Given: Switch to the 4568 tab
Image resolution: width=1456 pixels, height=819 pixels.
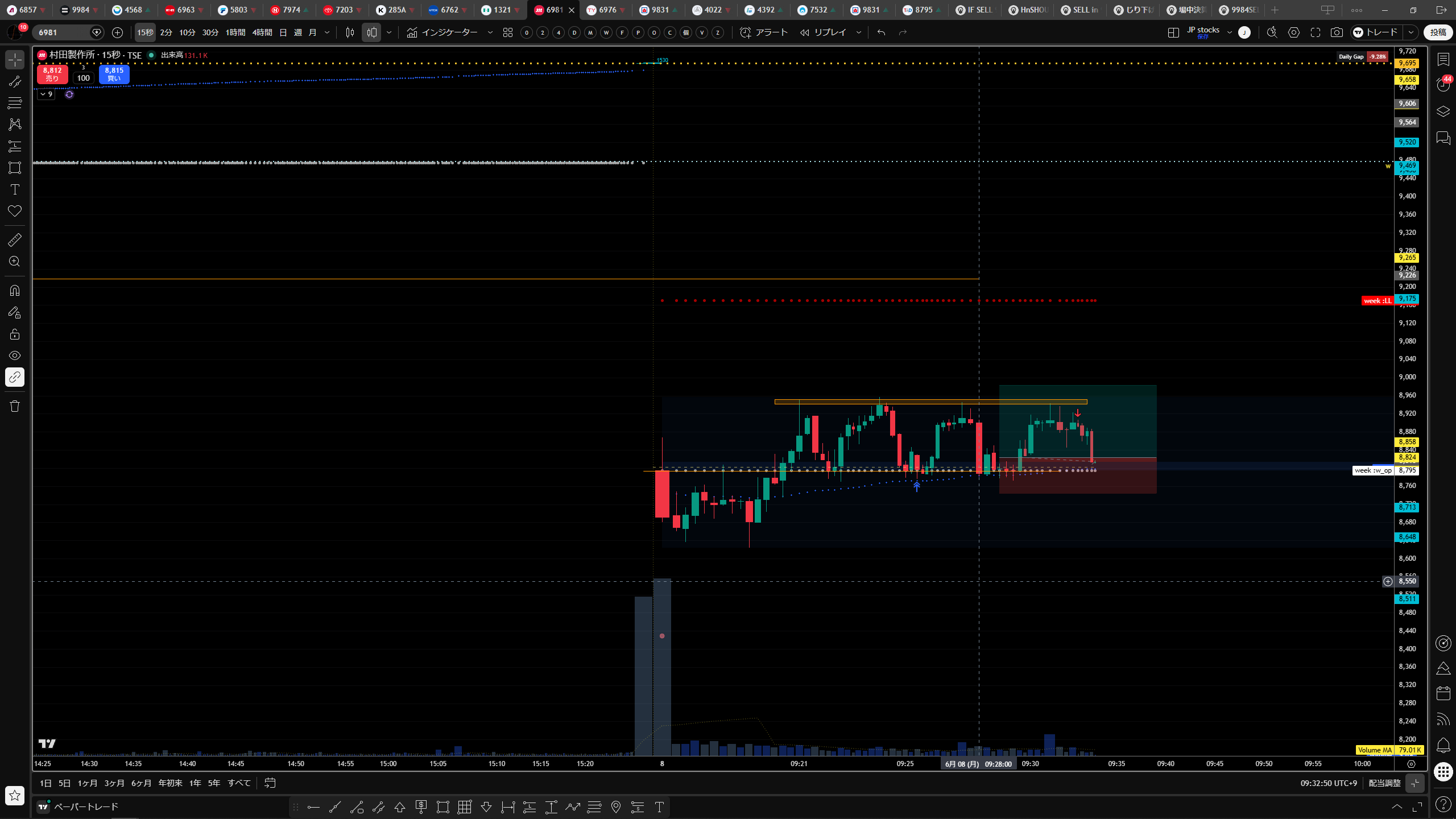Looking at the screenshot, I should pyautogui.click(x=131, y=10).
